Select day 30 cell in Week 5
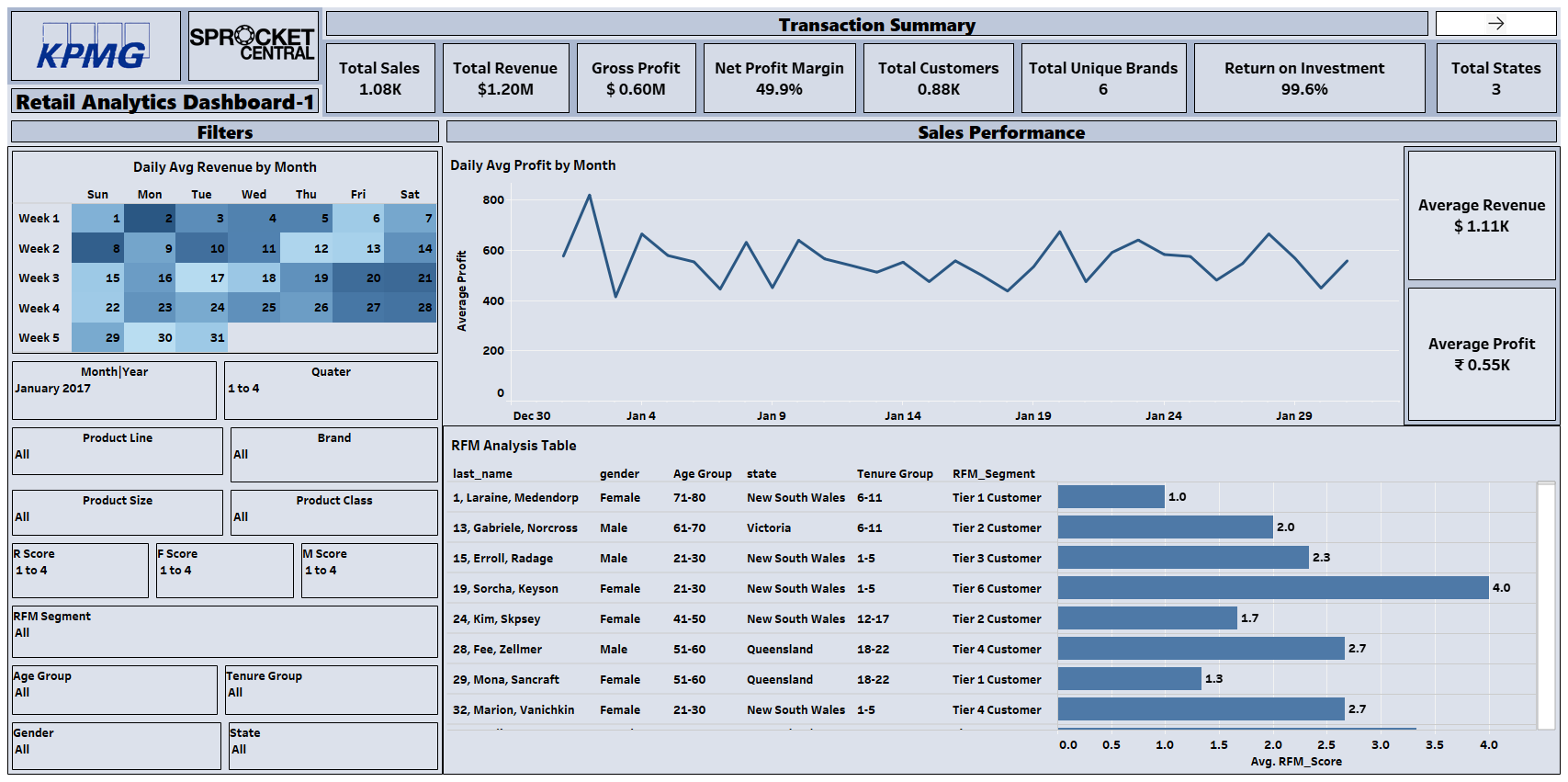This screenshot has width=1568, height=782. click(x=150, y=338)
